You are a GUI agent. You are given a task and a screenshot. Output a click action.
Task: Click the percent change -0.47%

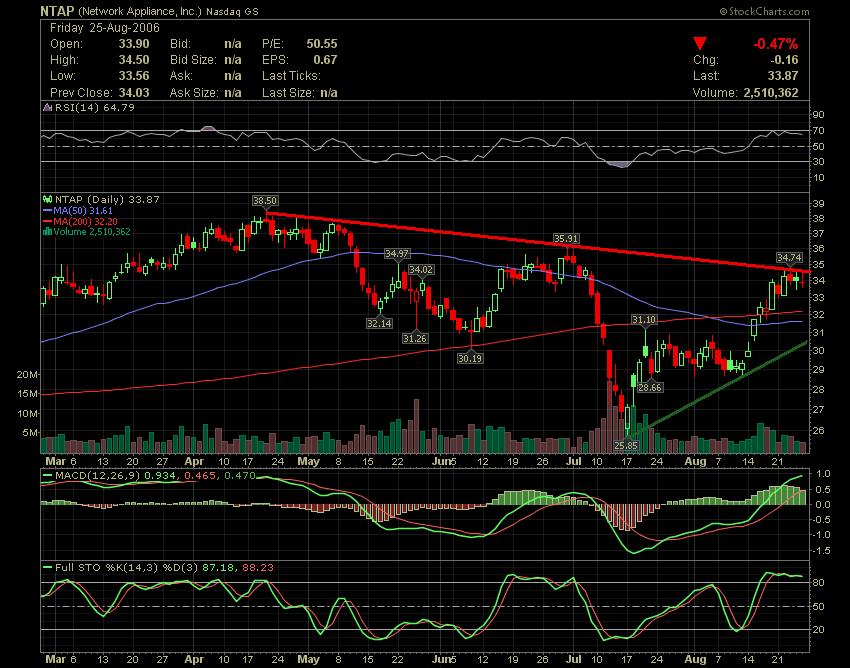[775, 44]
